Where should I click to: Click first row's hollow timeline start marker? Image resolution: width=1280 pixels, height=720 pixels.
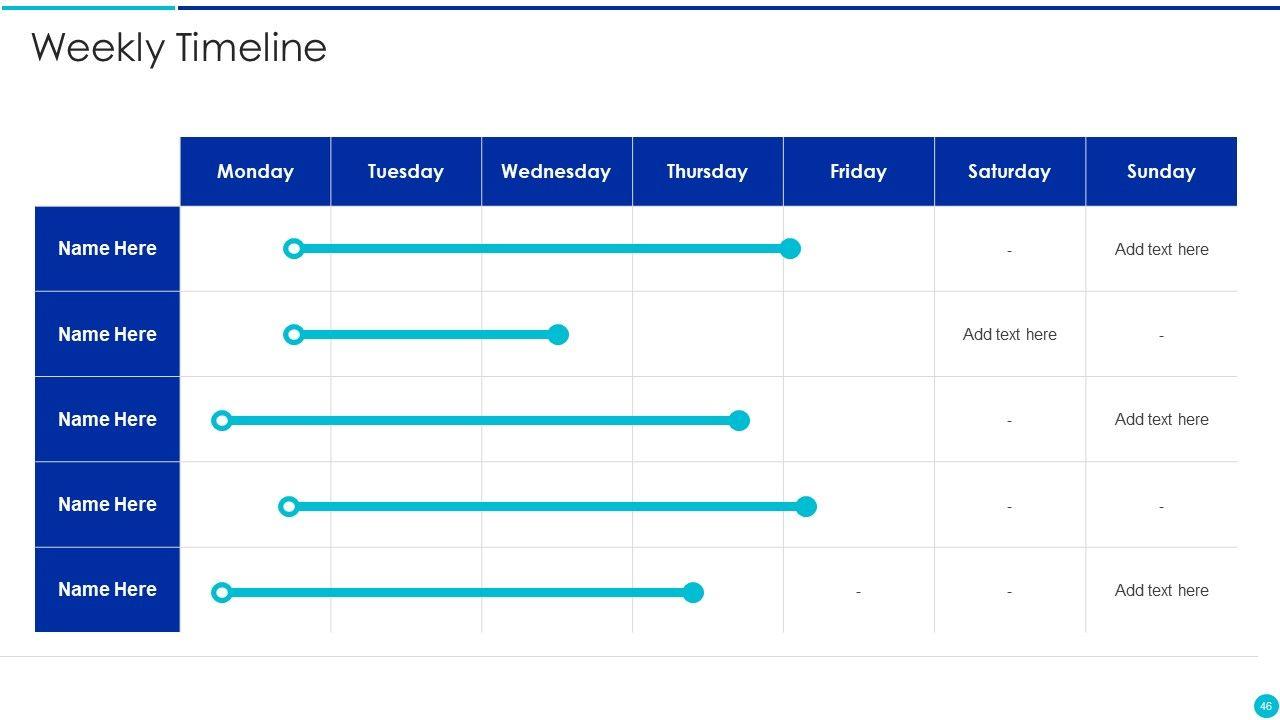coord(293,249)
